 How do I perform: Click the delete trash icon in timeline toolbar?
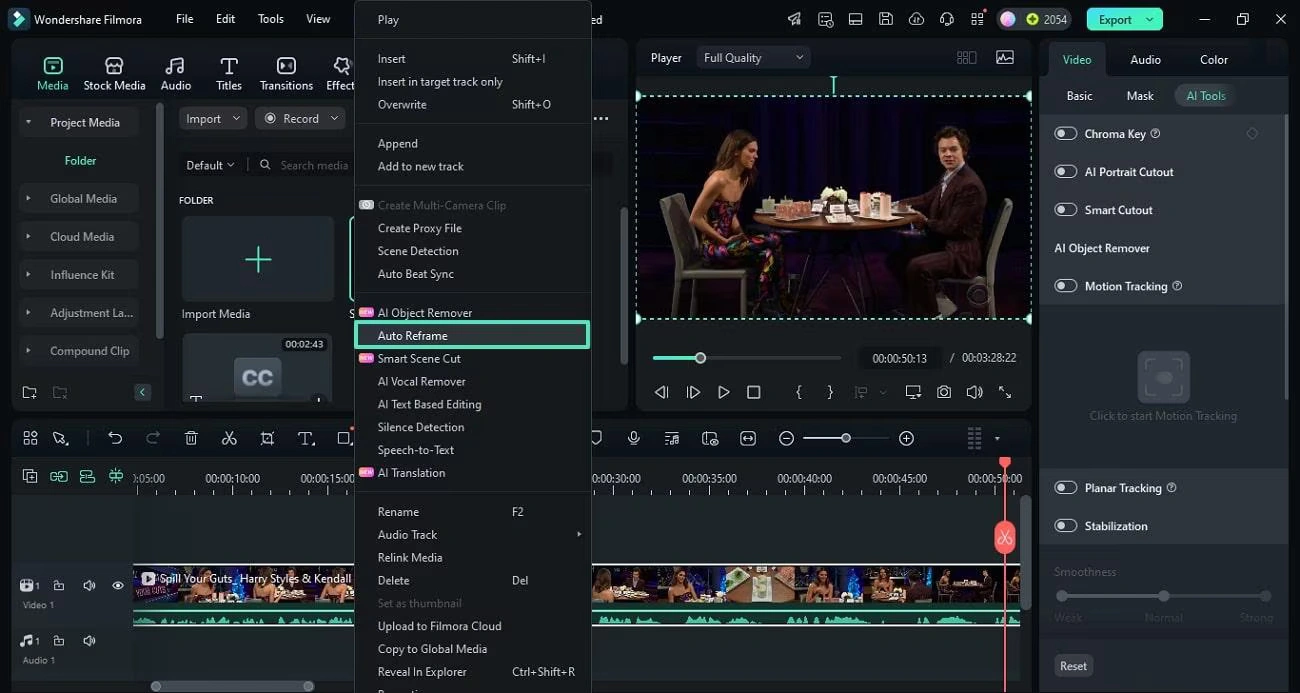(191, 438)
